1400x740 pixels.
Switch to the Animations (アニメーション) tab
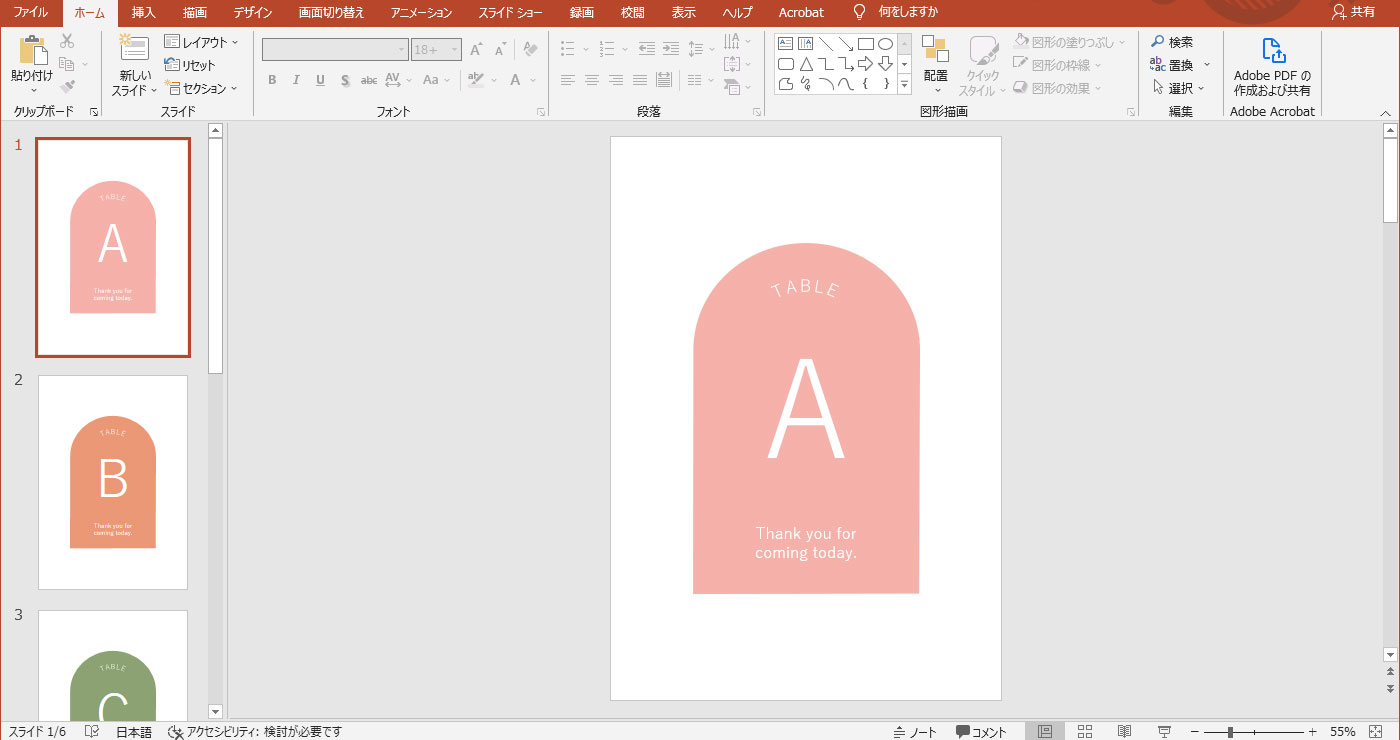tap(421, 13)
